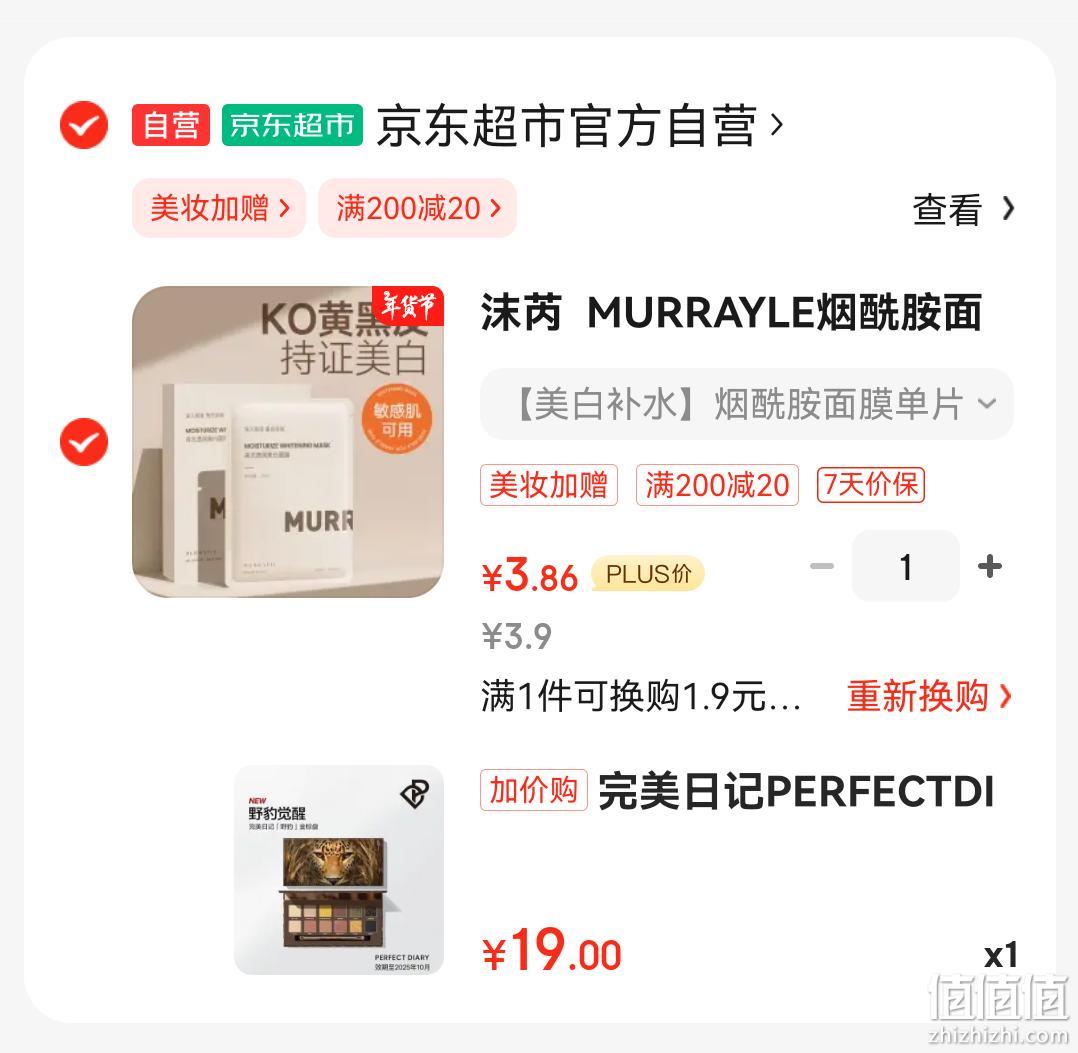Open the Perfect Diary eyeshadow palette thumbnail
Image resolution: width=1078 pixels, height=1053 pixels.
pos(339,869)
